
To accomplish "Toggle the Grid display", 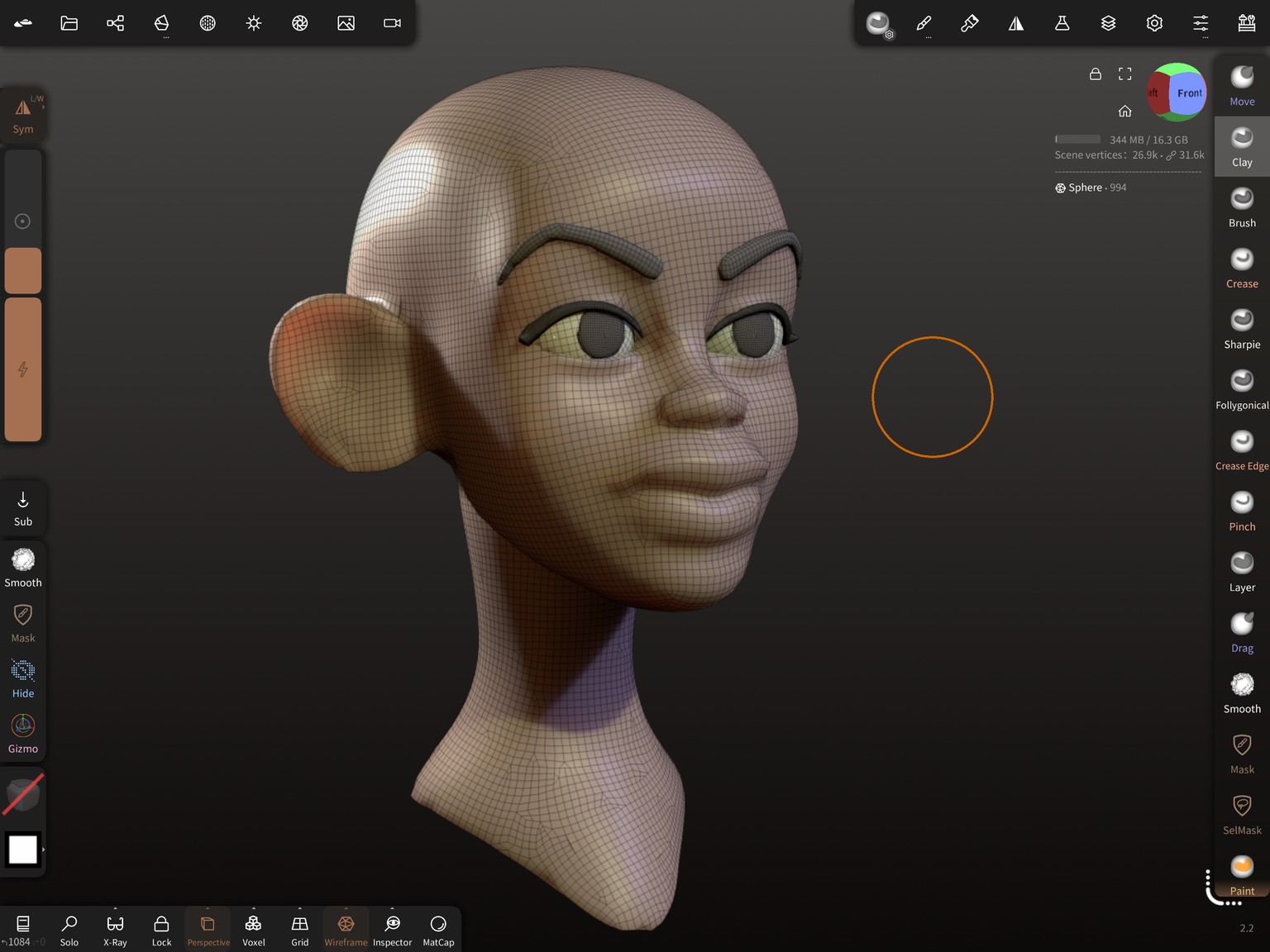I will click(x=300, y=930).
